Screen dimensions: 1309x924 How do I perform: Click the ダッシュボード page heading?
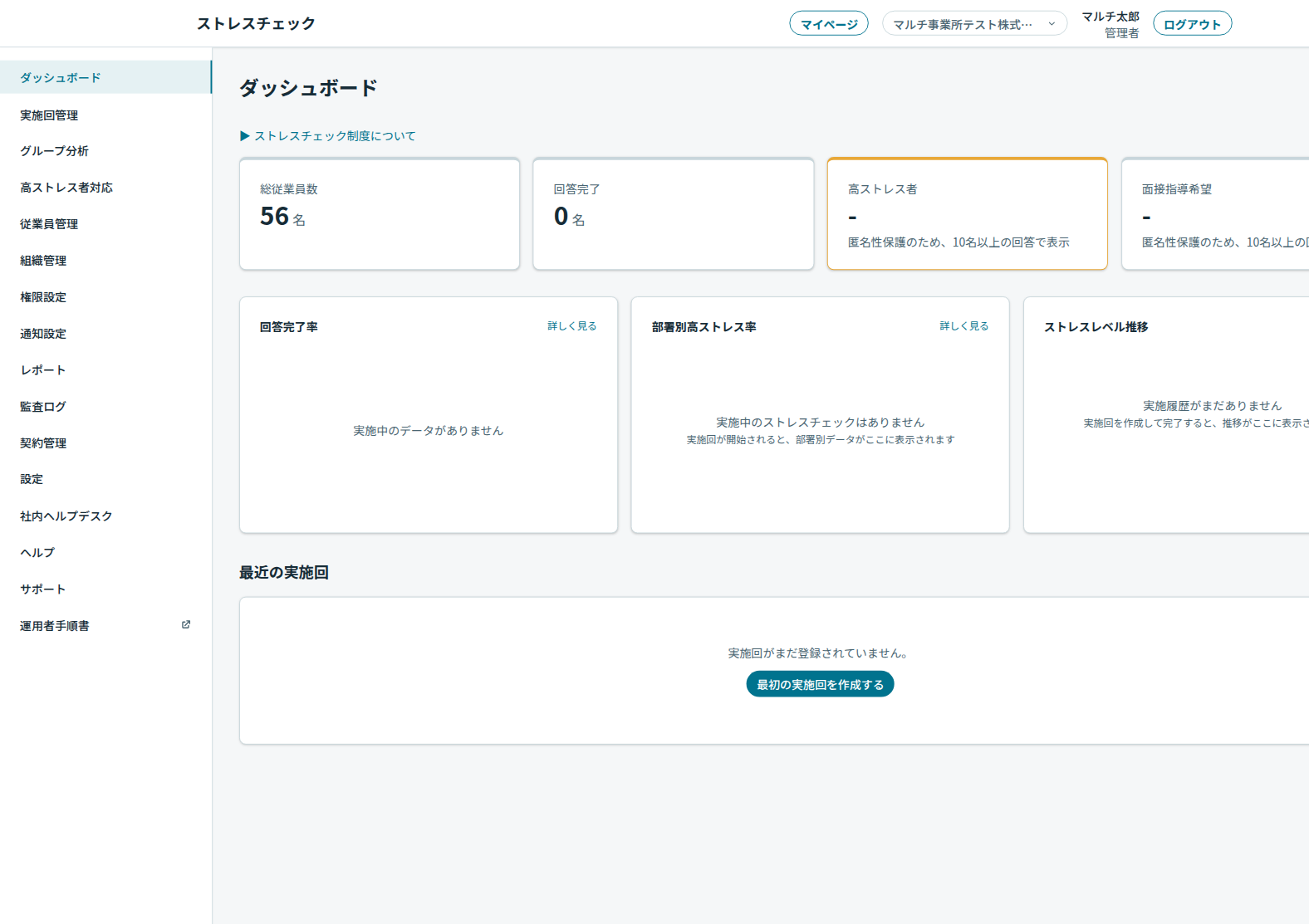(x=308, y=88)
